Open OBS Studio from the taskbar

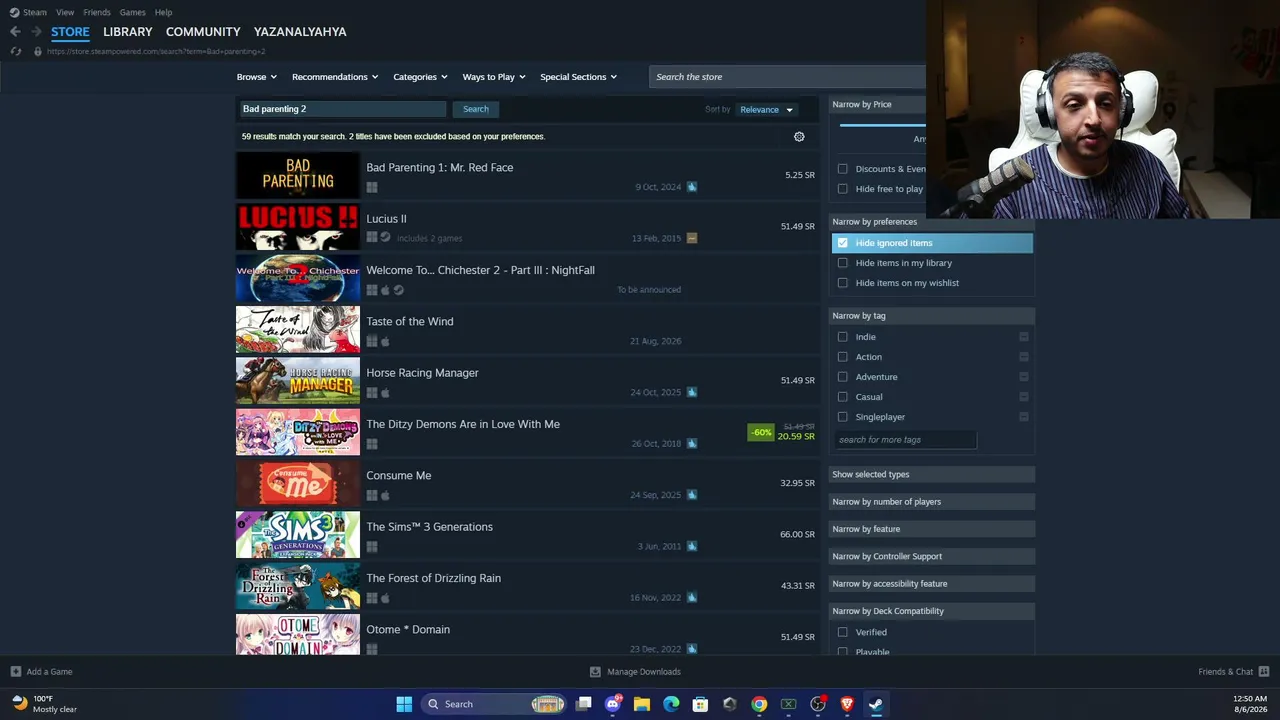pos(818,704)
